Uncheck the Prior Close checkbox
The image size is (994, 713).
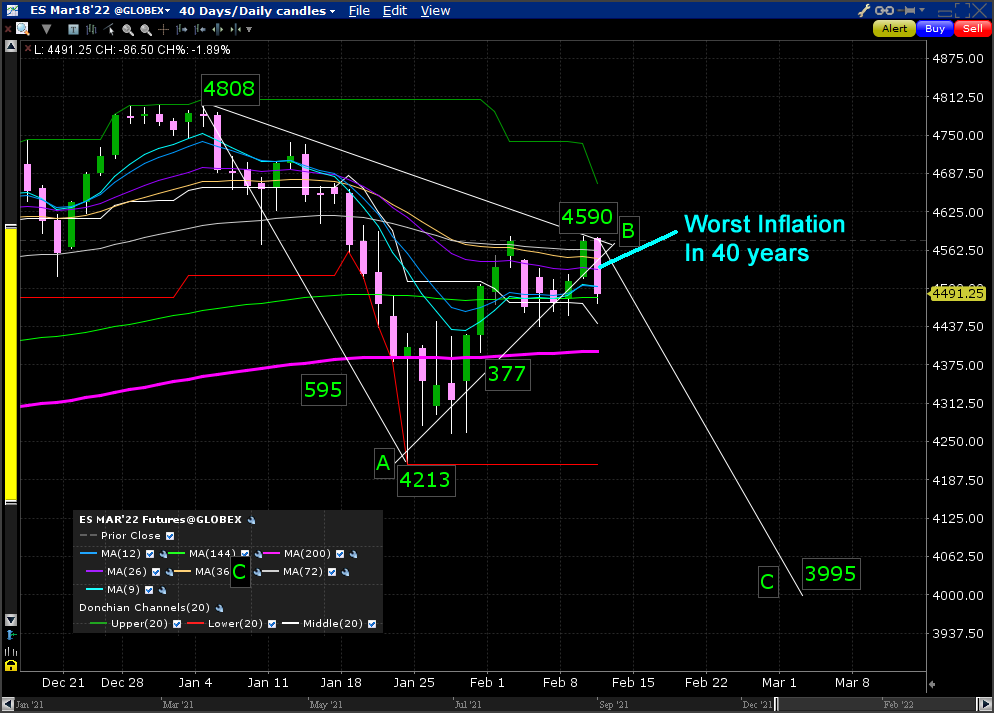(170, 536)
